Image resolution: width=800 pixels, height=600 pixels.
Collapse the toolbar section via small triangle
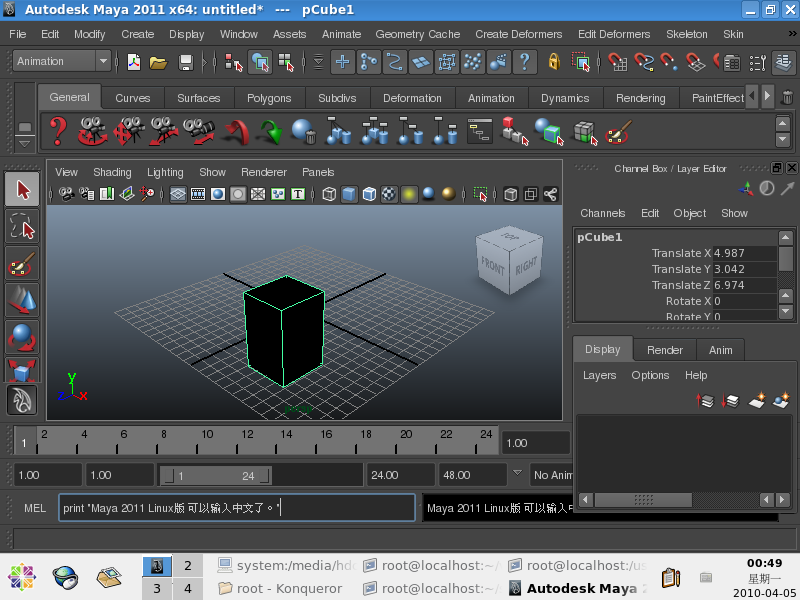(x=203, y=62)
